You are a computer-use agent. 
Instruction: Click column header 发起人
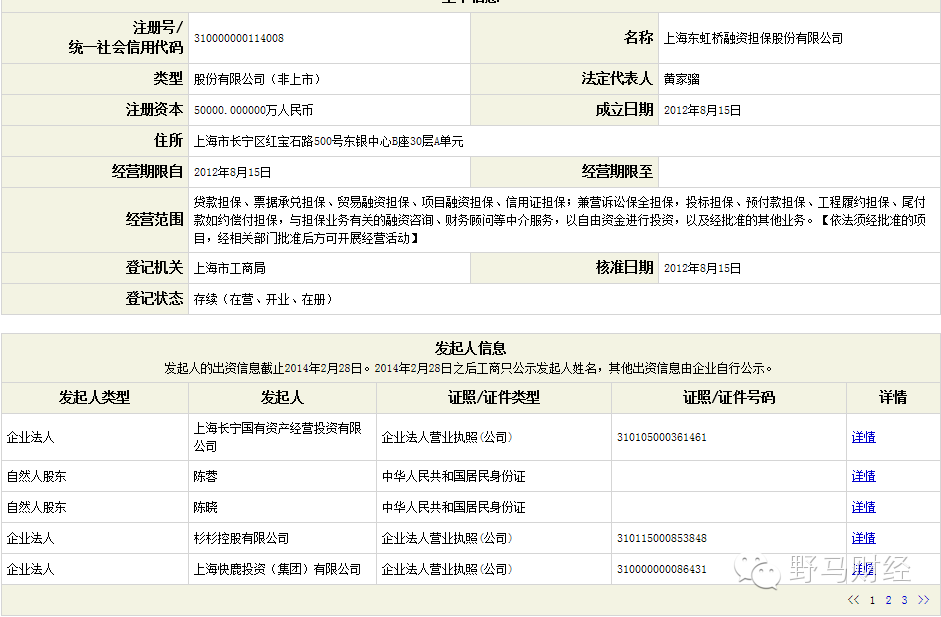pos(282,397)
